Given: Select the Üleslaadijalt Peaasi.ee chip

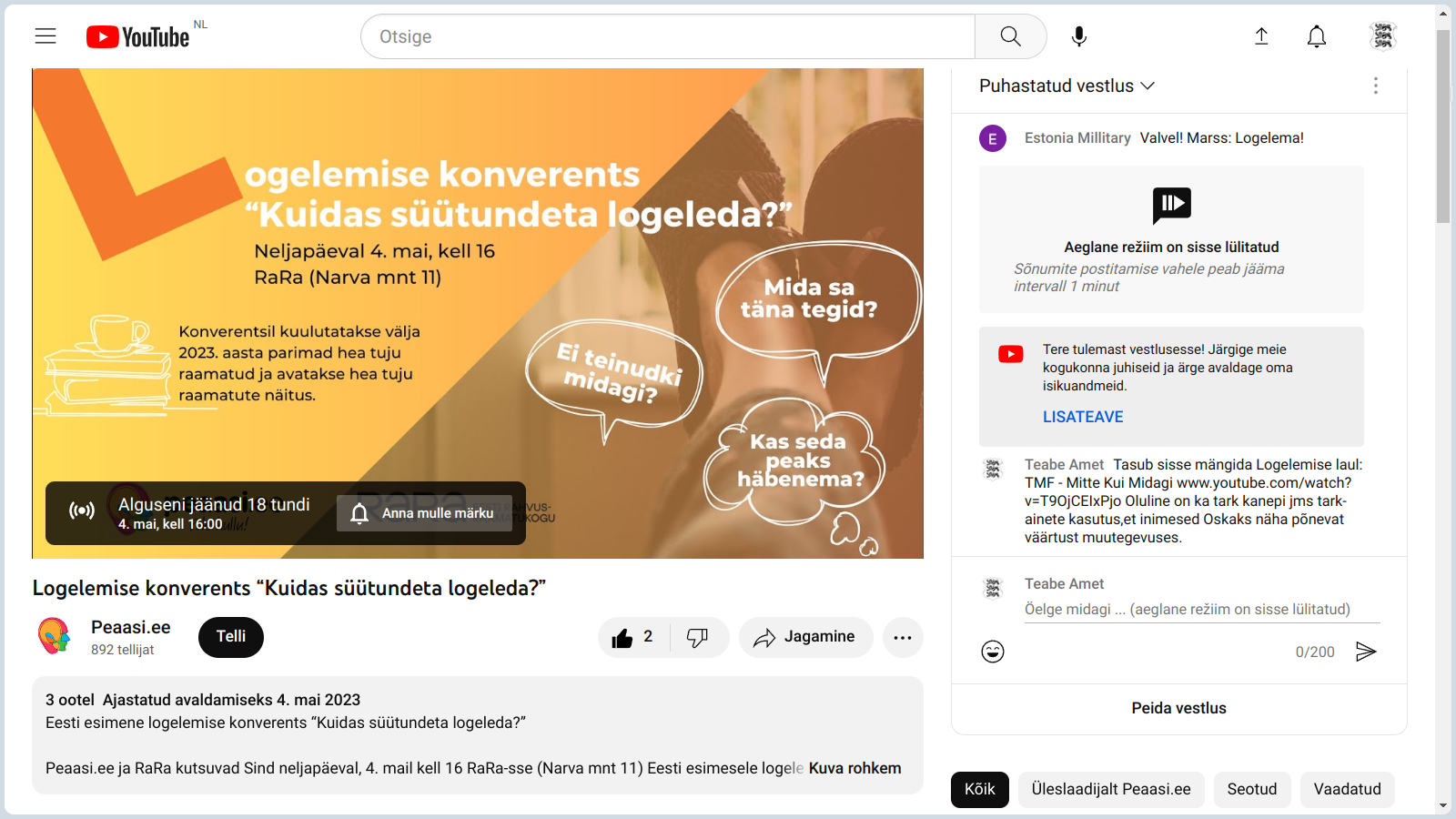Looking at the screenshot, I should click(1111, 789).
